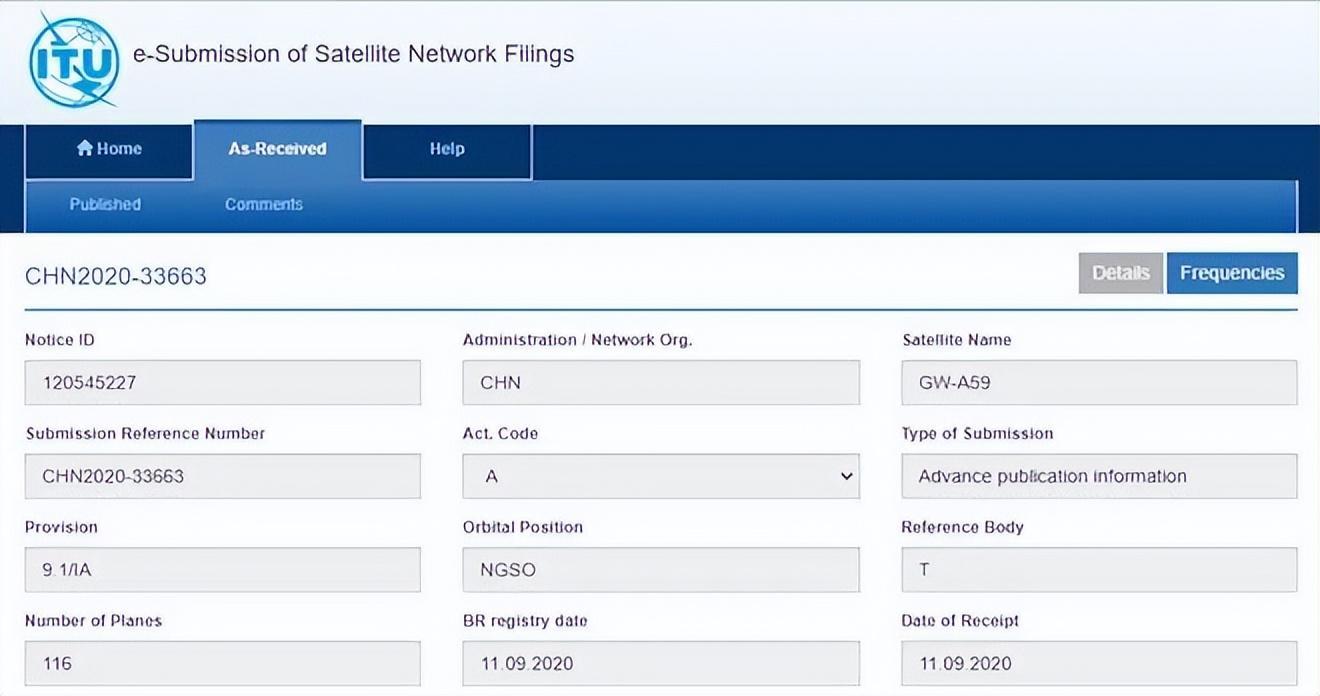Click the Act. Code dropdown chevron arrow
This screenshot has height=696, width=1320.
click(846, 476)
